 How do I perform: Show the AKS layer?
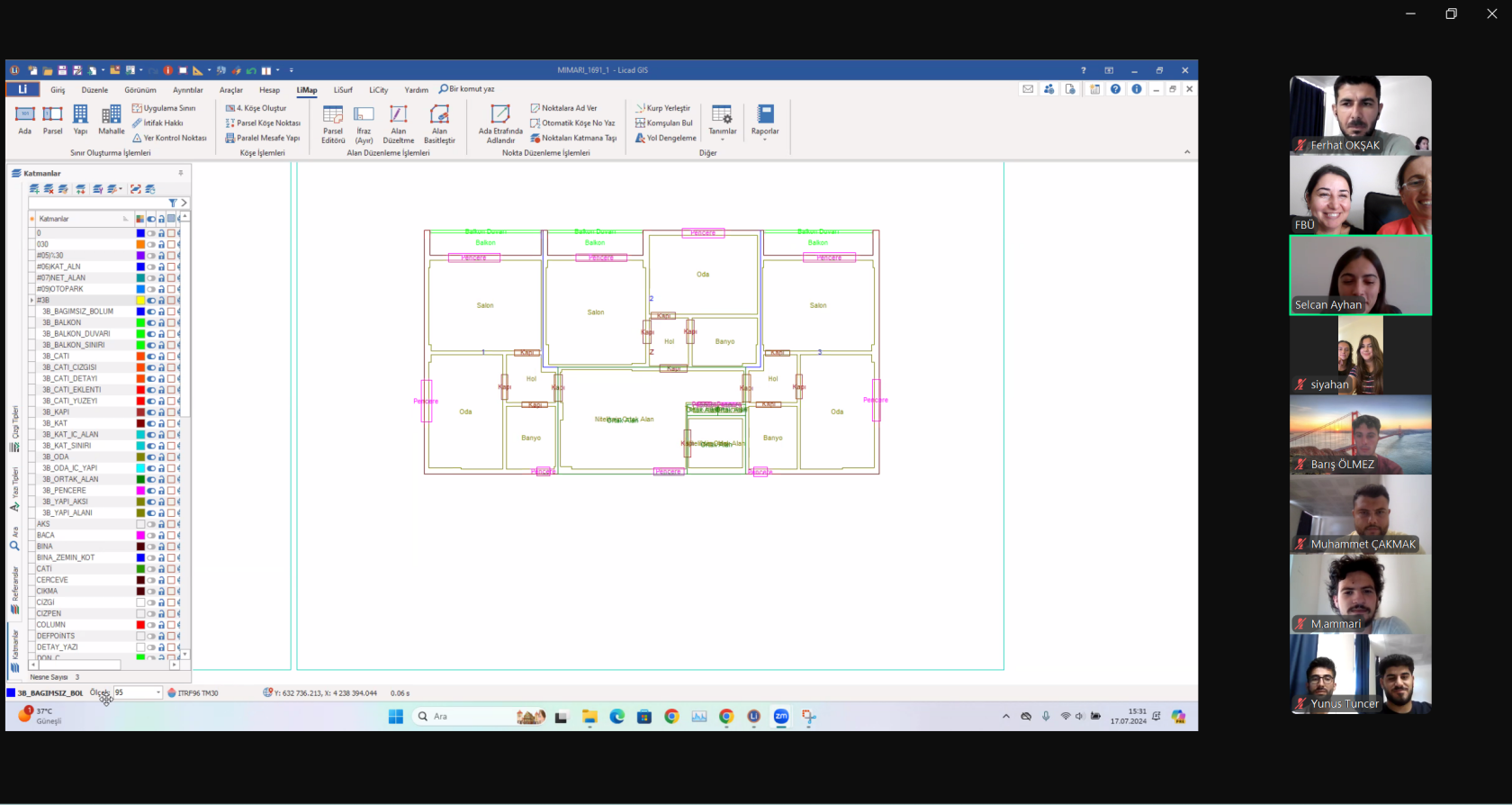pyautogui.click(x=151, y=524)
